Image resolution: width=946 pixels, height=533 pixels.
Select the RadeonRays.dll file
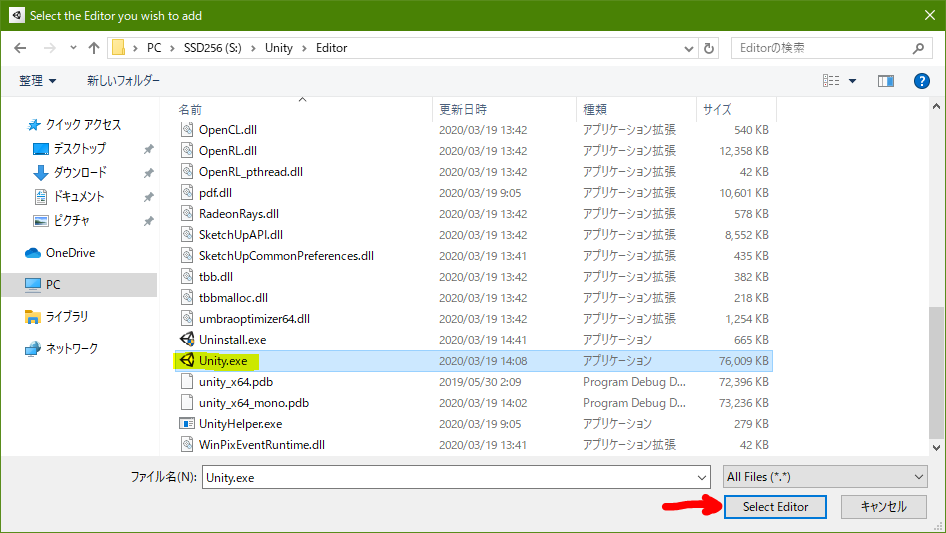point(238,214)
